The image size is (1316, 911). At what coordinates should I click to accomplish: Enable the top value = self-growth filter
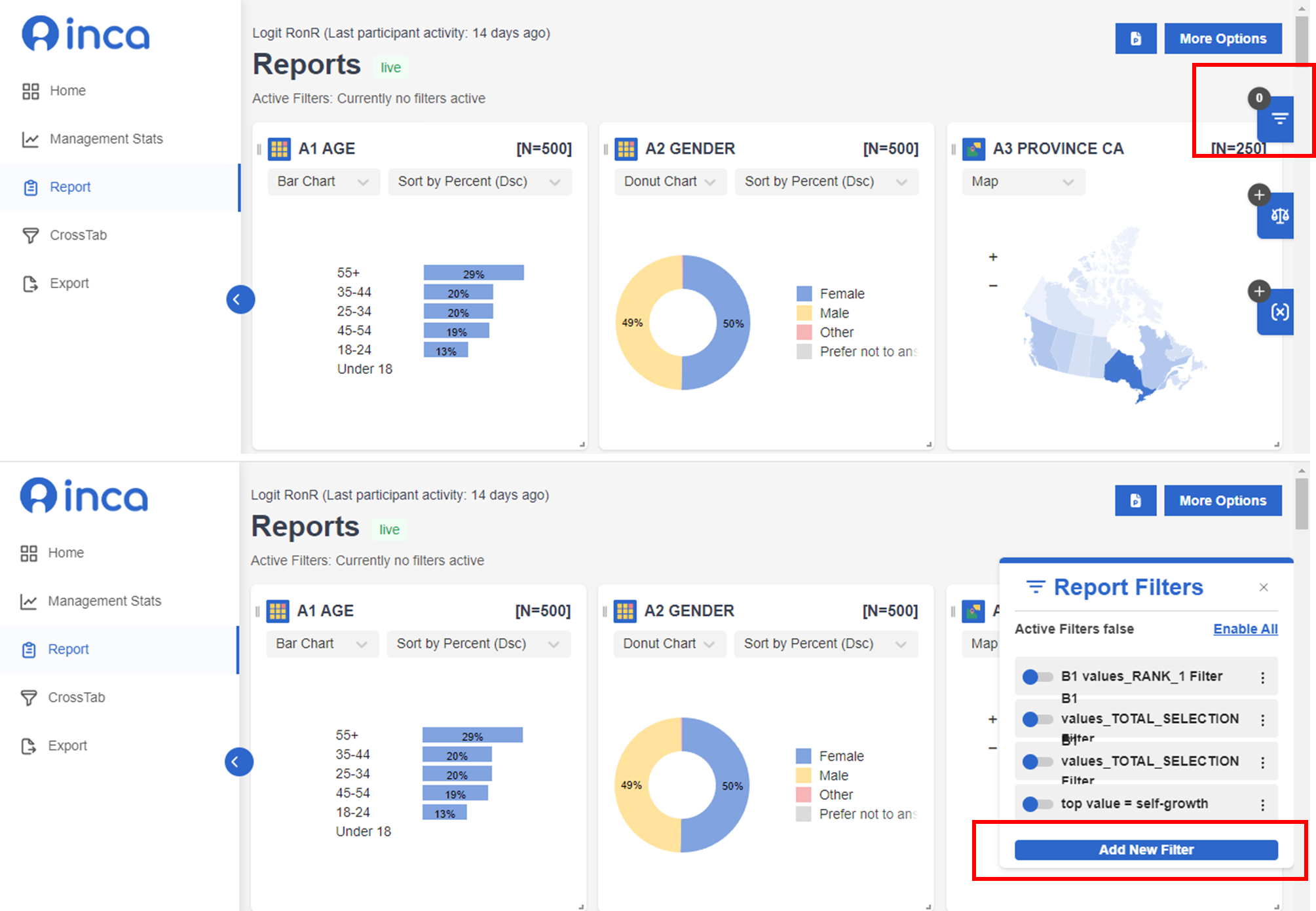1037,804
